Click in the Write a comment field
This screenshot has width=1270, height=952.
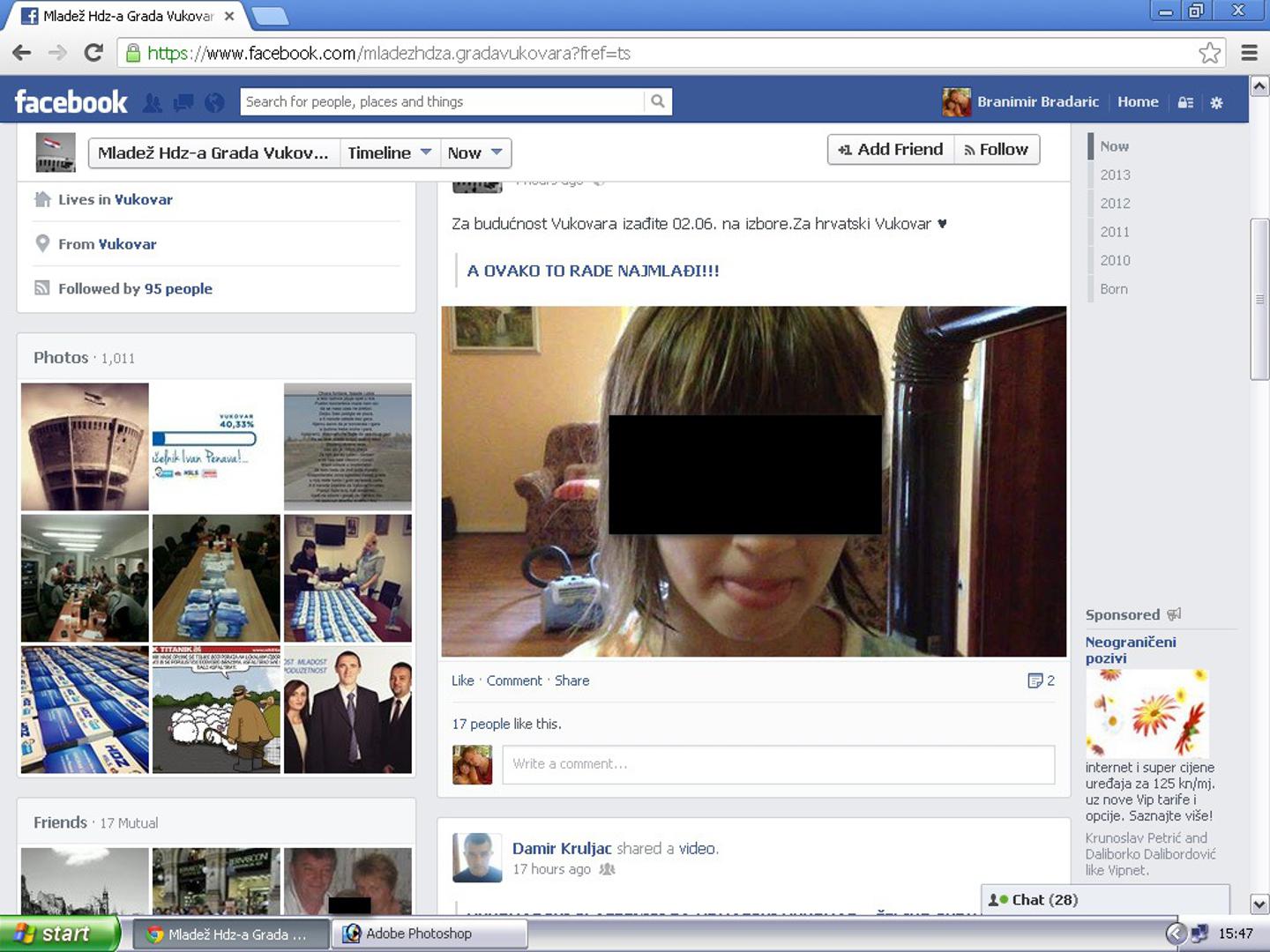(x=778, y=764)
